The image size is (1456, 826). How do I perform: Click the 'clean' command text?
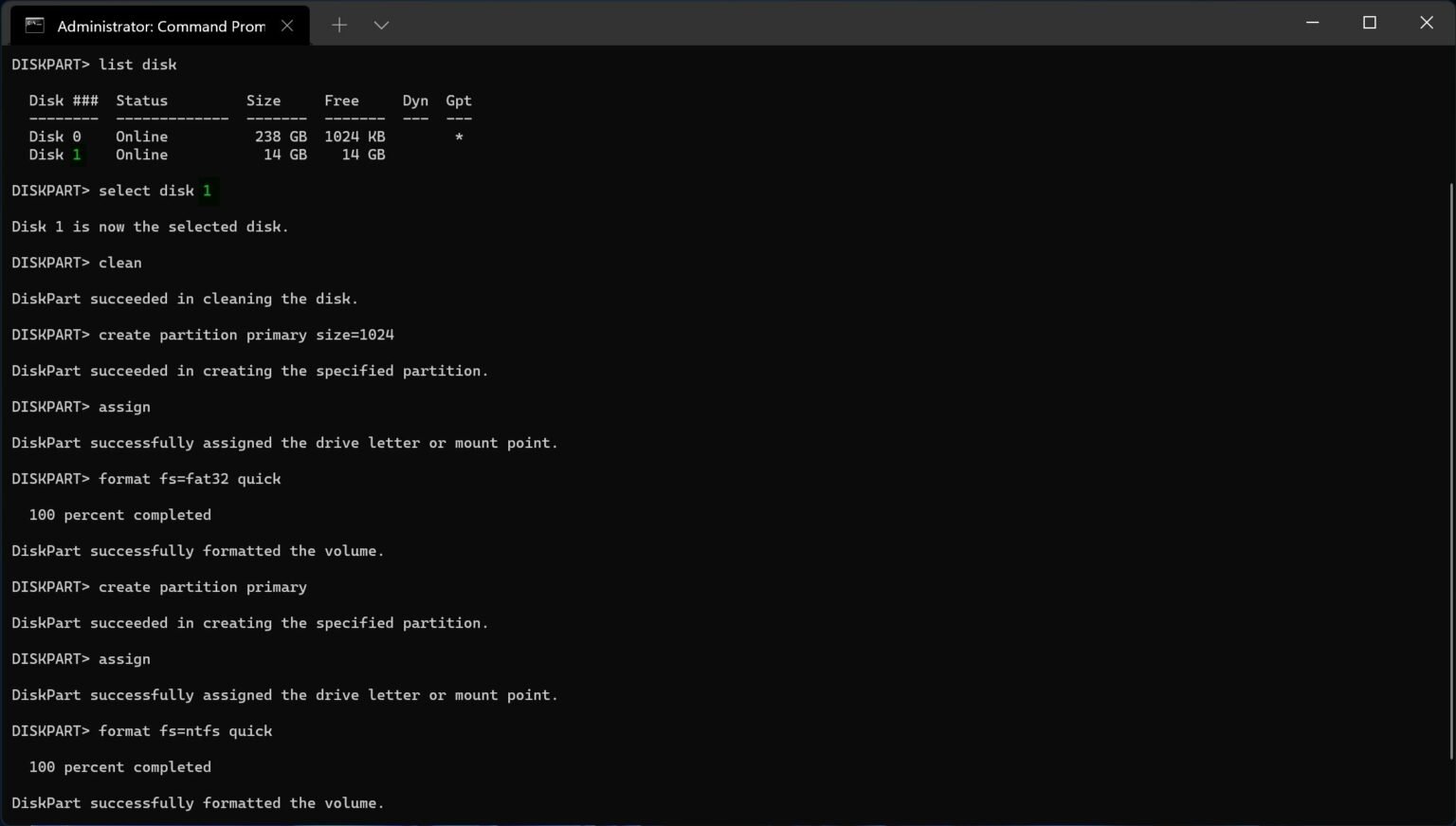(x=120, y=263)
